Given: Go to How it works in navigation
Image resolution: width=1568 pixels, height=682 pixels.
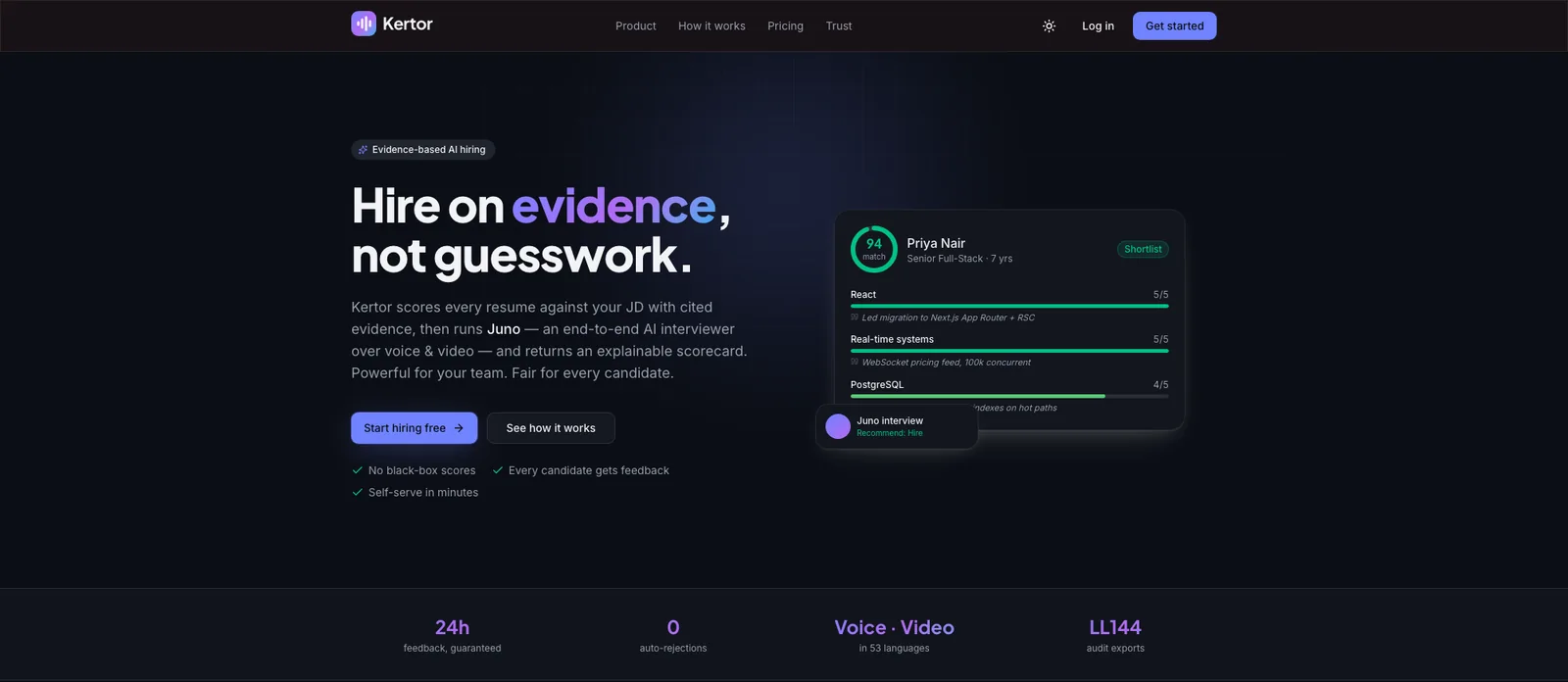Looking at the screenshot, I should (711, 26).
